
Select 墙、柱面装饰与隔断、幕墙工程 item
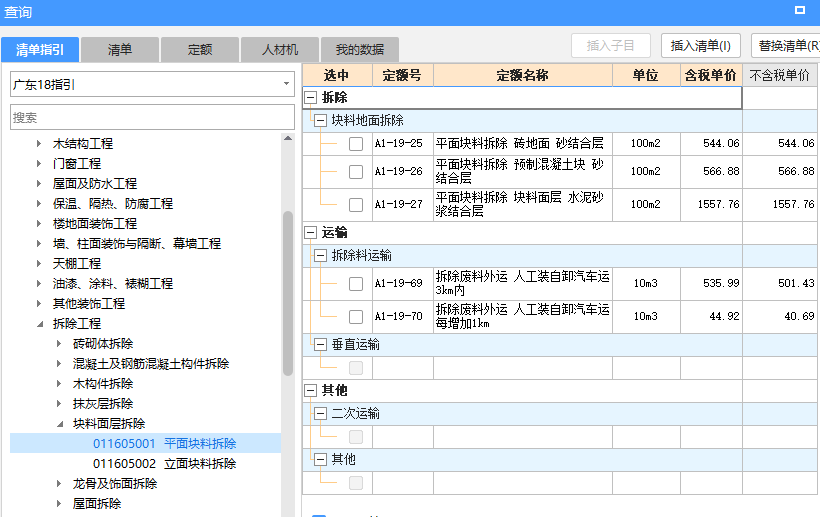[x=136, y=244]
